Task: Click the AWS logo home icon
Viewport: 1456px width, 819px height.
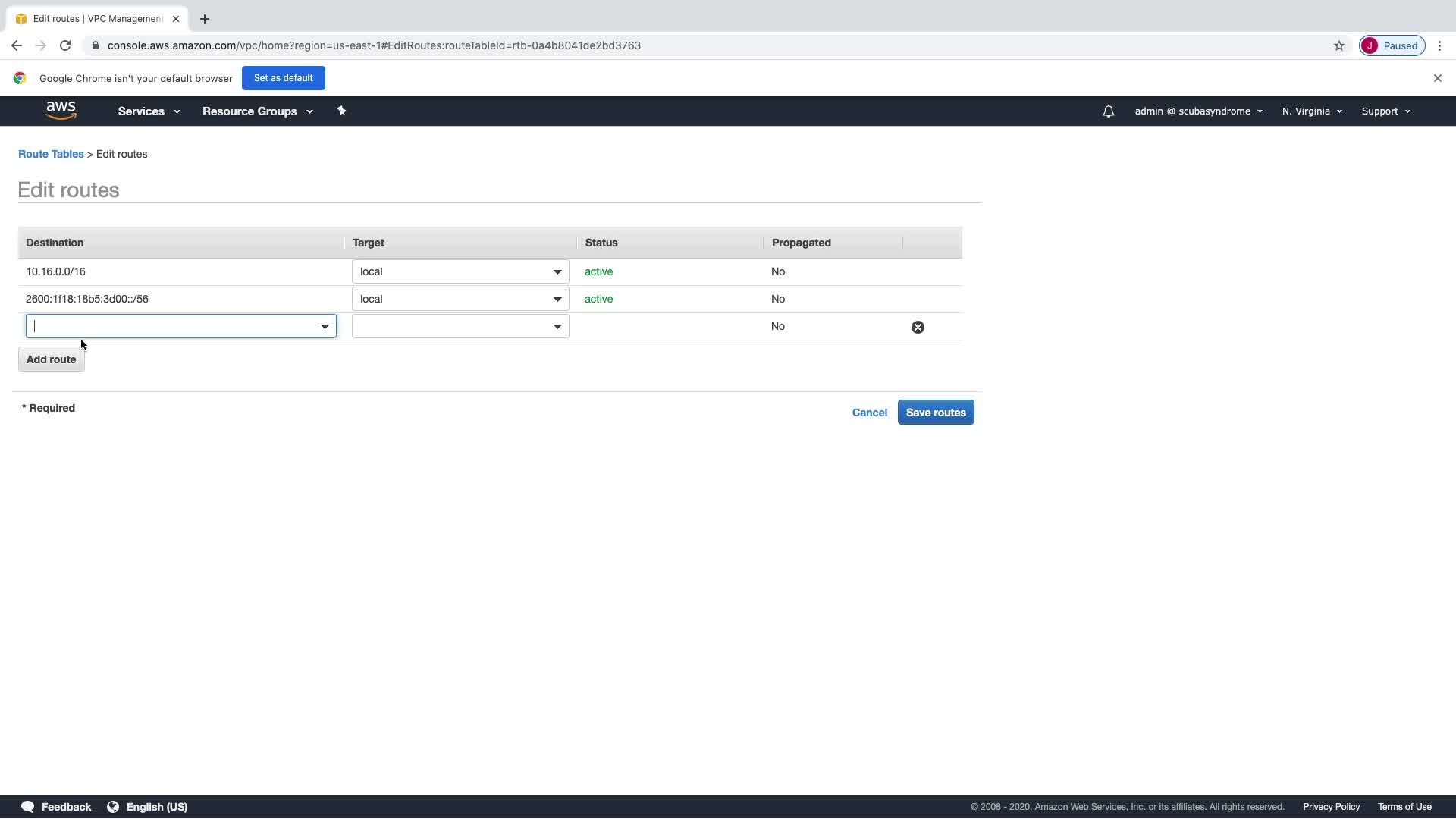Action: (61, 111)
